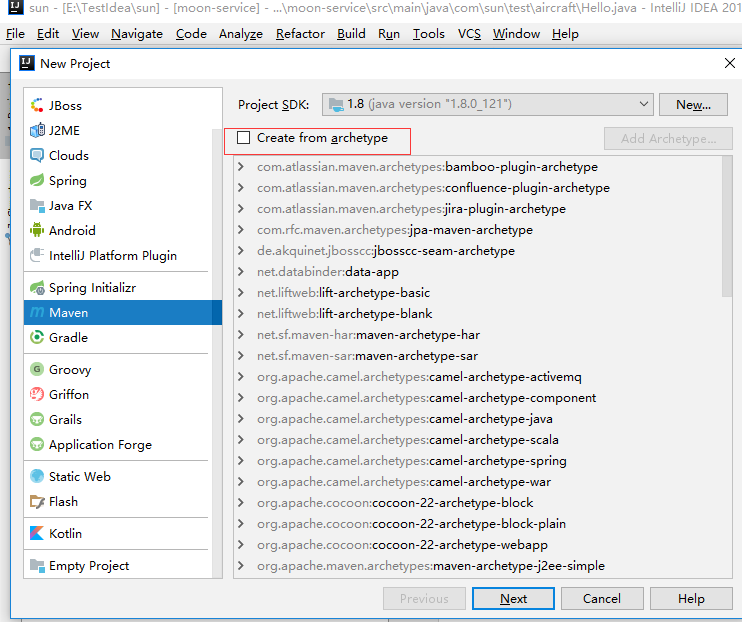Select the Android robot icon

[37, 231]
